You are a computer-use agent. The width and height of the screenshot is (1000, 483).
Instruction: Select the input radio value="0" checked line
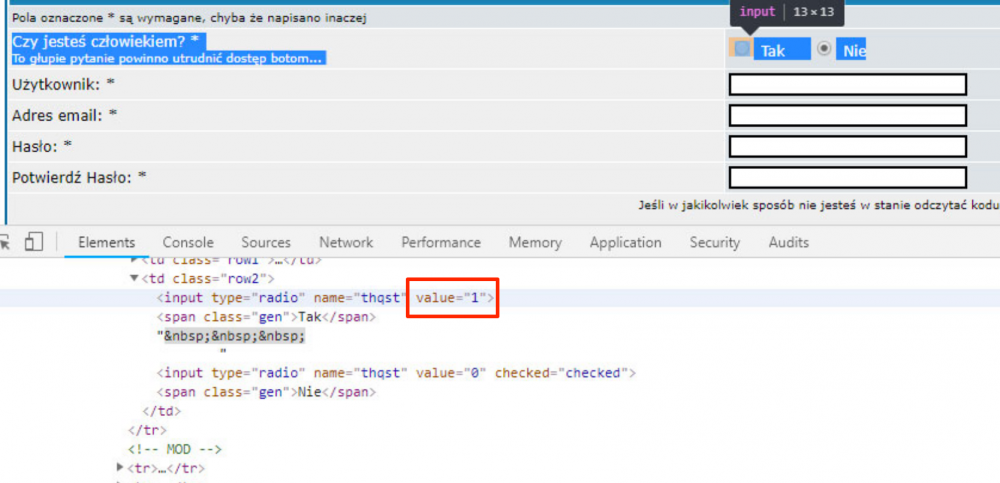(x=396, y=373)
